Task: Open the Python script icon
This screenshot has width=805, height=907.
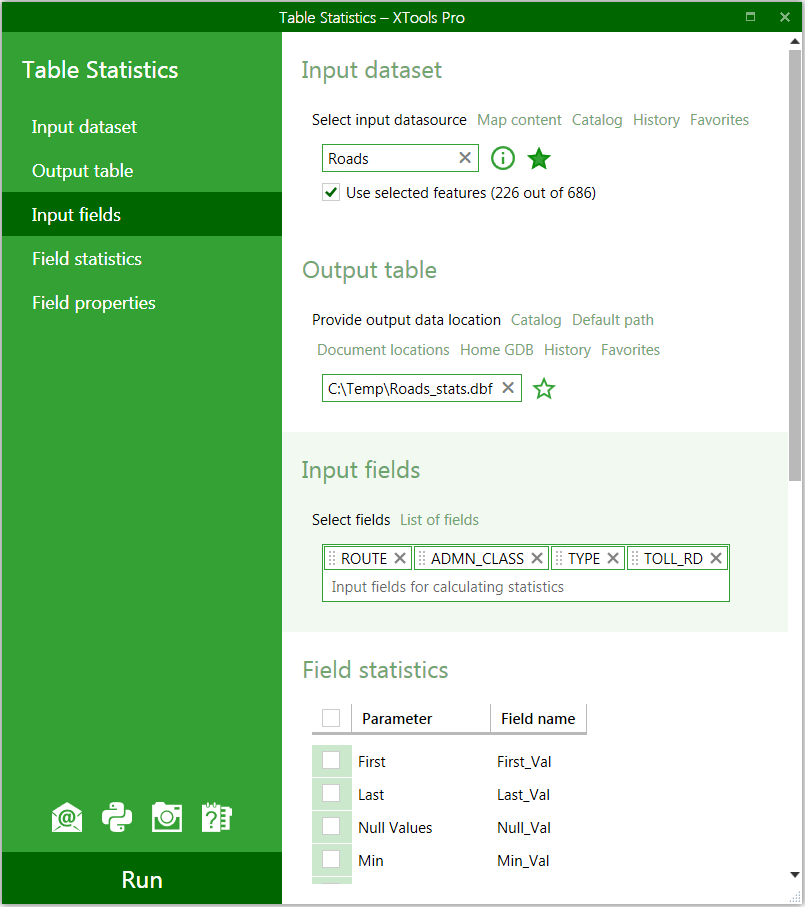Action: [117, 817]
